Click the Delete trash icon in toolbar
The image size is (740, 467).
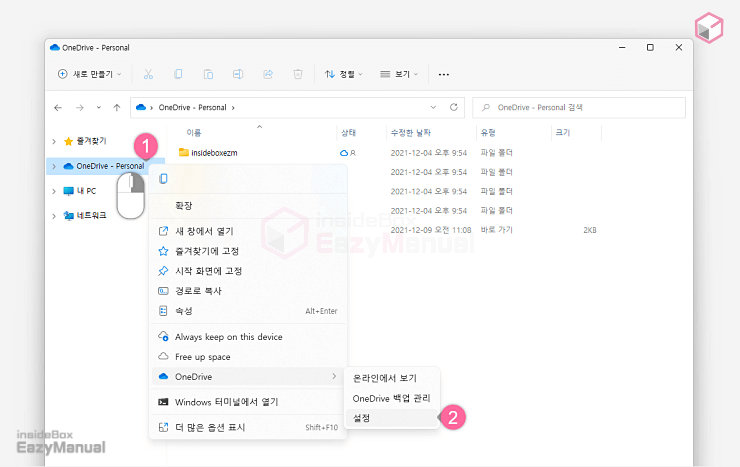click(298, 74)
